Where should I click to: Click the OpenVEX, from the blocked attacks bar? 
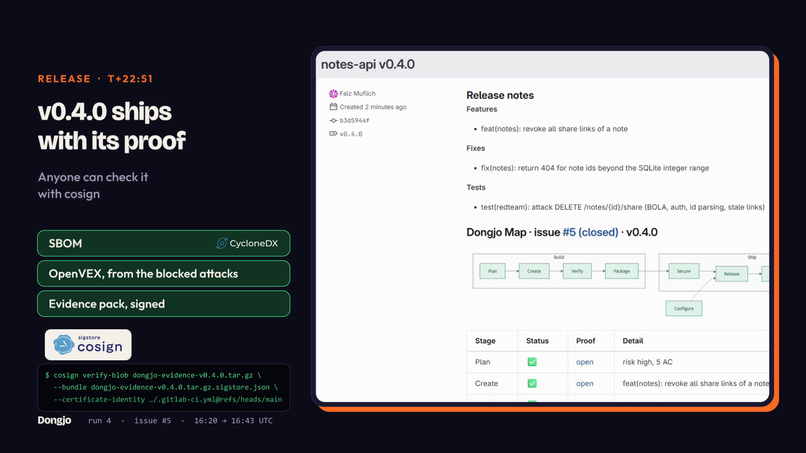(x=163, y=274)
